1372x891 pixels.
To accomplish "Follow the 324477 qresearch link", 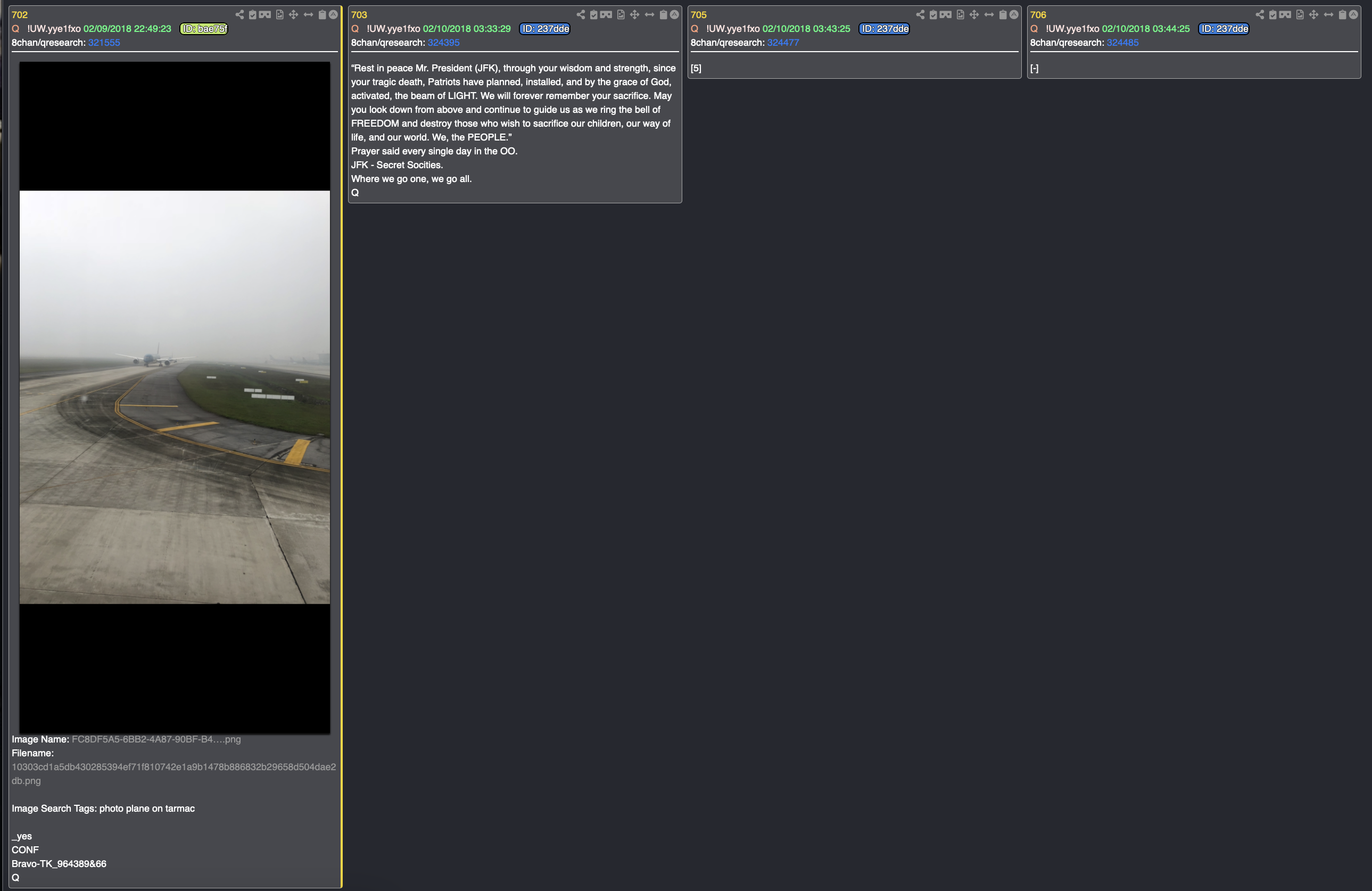I will tap(783, 43).
